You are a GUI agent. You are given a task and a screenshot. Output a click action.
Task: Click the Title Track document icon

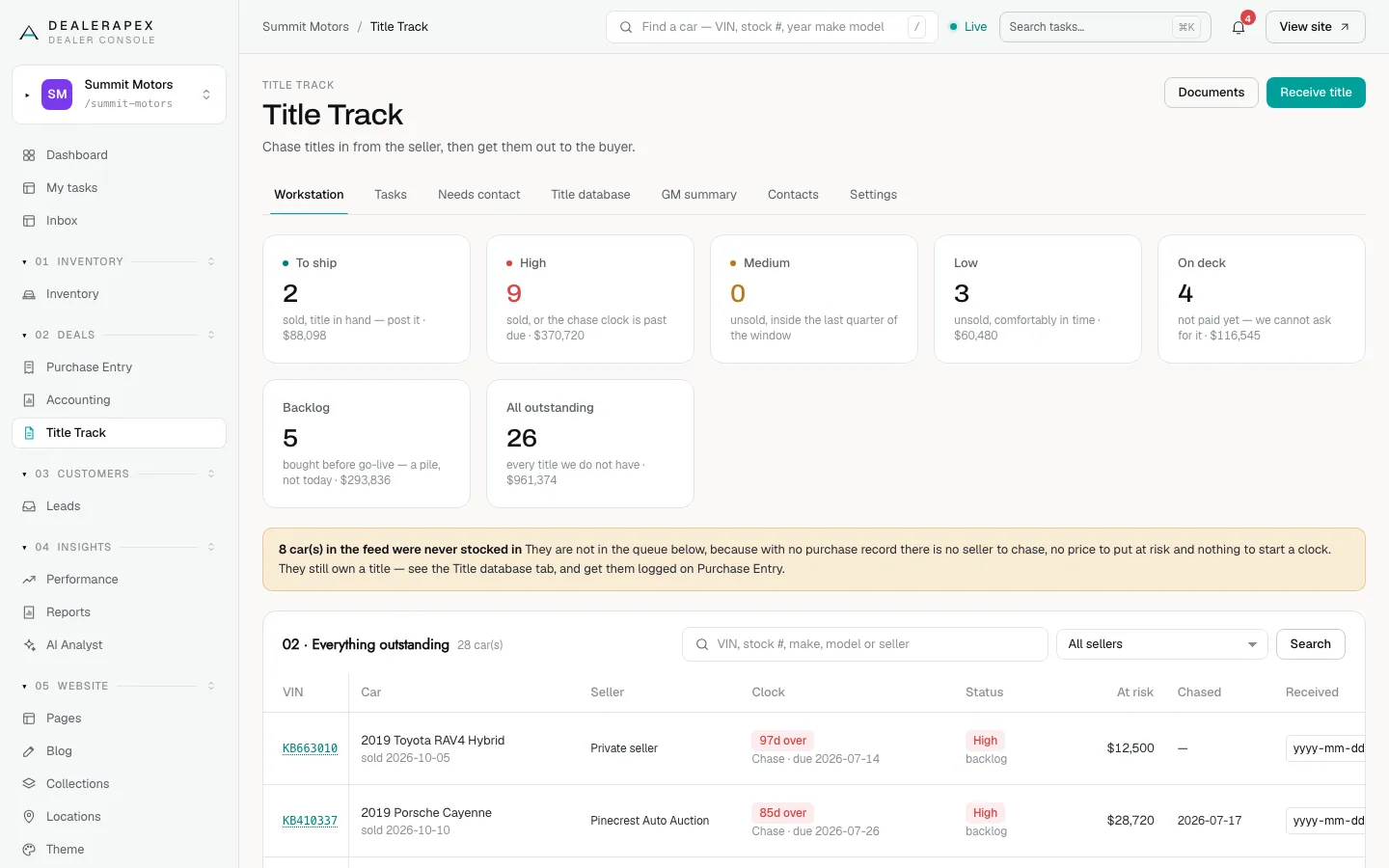tap(29, 433)
